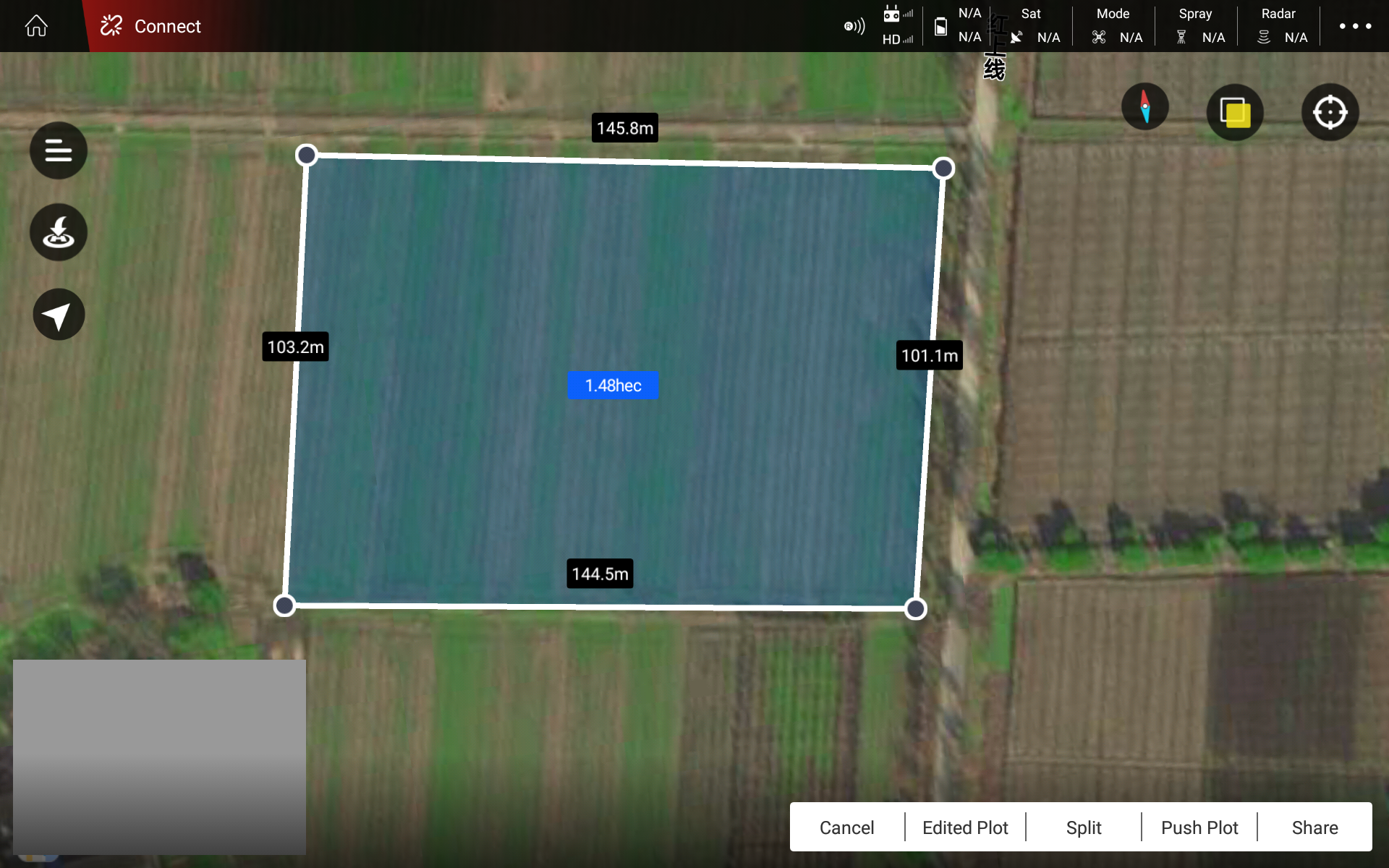The image size is (1389, 868).
Task: Toggle follow-my-location with the arrow button
Action: (58, 314)
